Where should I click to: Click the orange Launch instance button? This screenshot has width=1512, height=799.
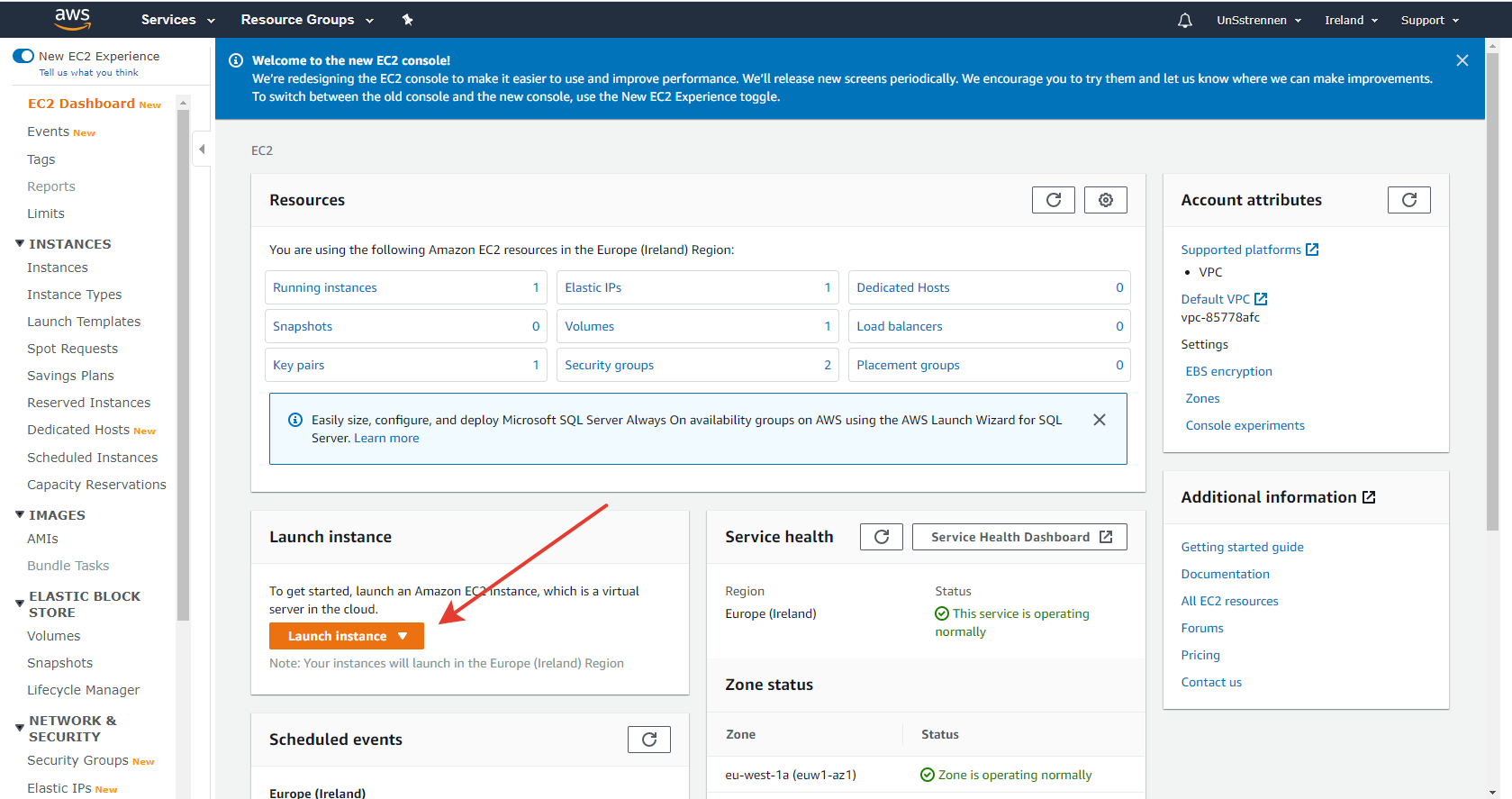pyautogui.click(x=346, y=636)
